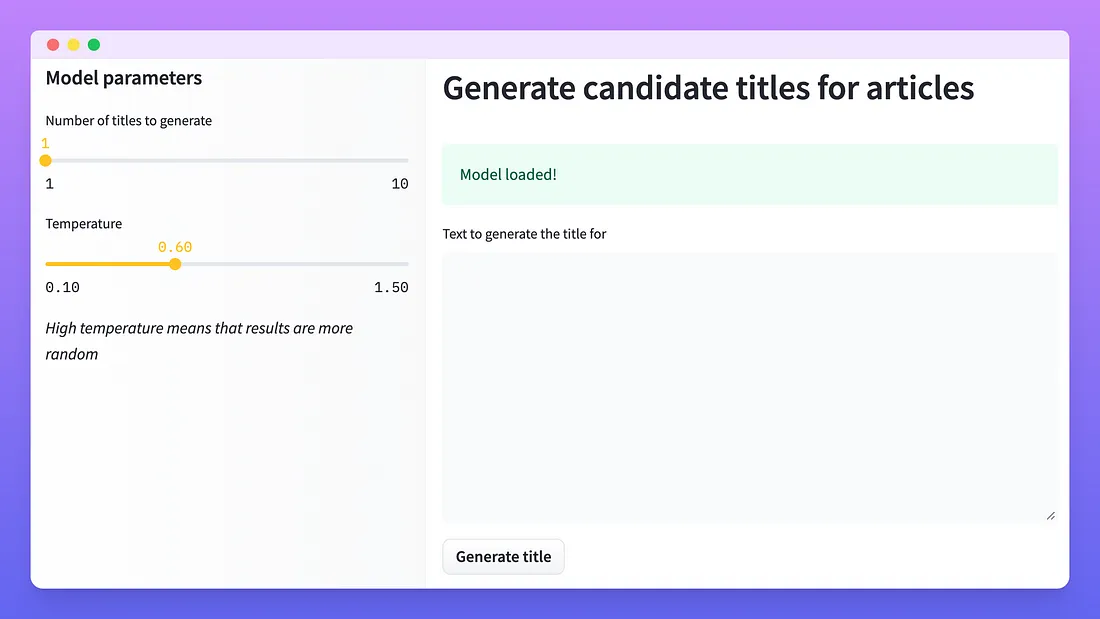
Task: Click the italic high temperature hint text
Action: click(x=199, y=341)
